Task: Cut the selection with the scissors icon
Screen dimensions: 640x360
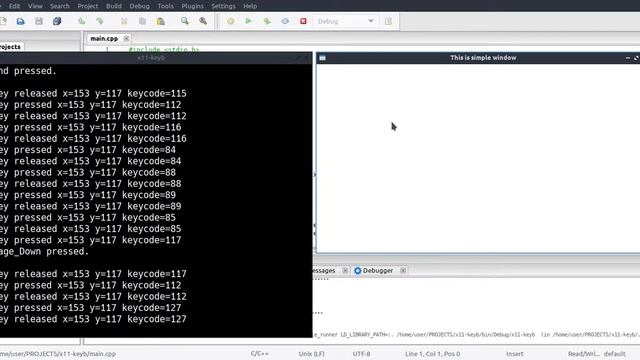Action: [124, 21]
